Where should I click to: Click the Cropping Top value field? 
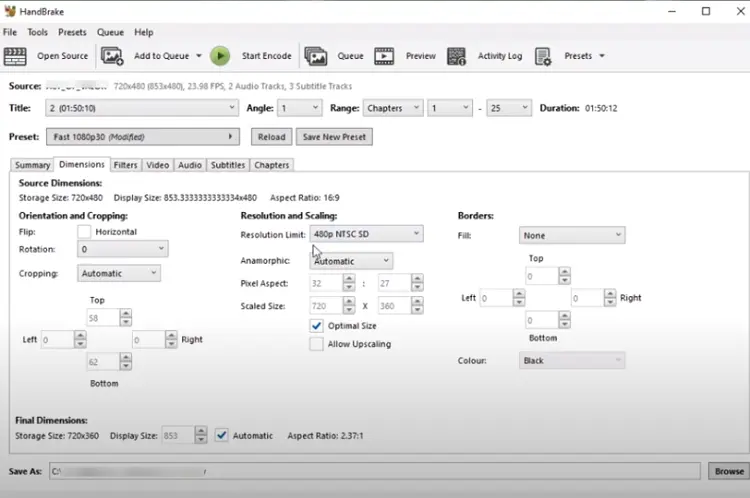pyautogui.click(x=103, y=318)
